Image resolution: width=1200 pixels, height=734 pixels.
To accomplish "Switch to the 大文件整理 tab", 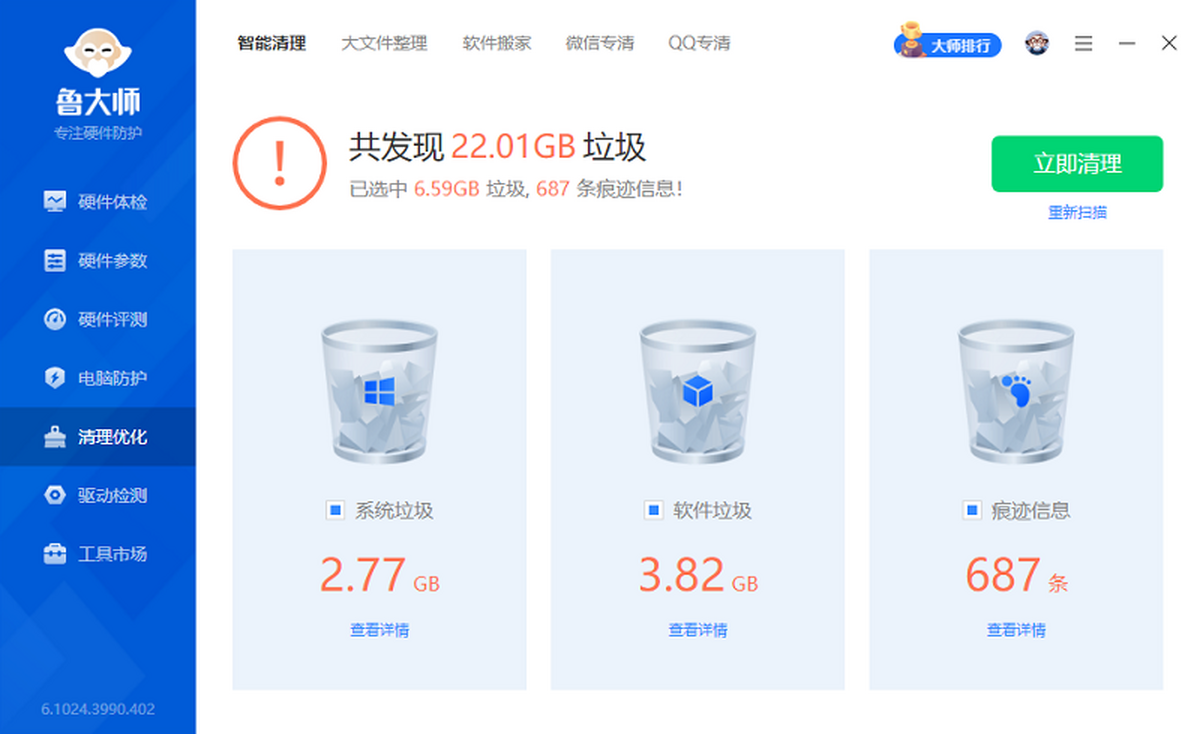I will point(385,44).
